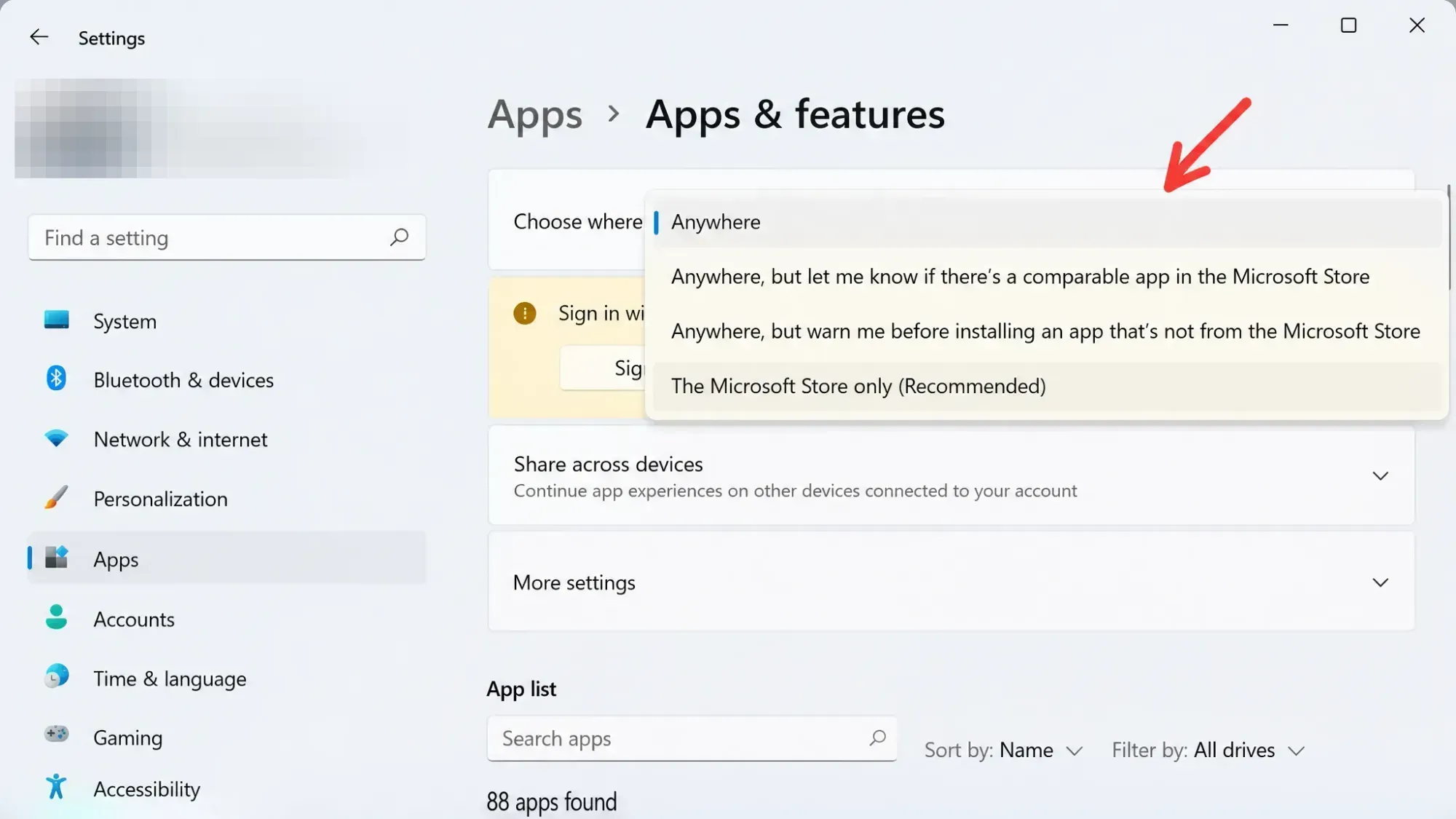Viewport: 1456px width, 819px height.
Task: Click the Share across devices title
Action: pyautogui.click(x=609, y=464)
